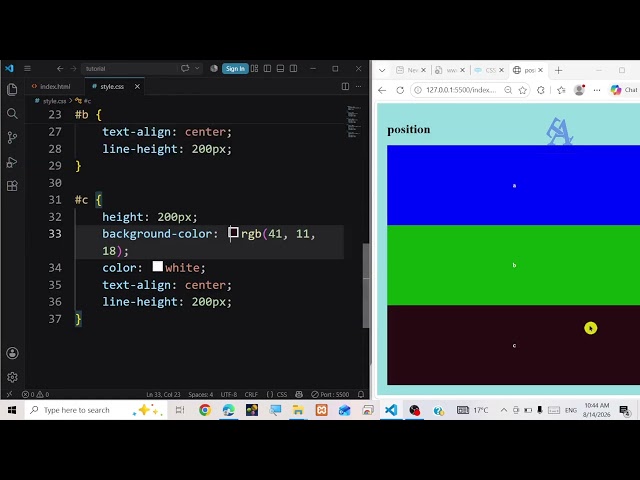The width and height of the screenshot is (640, 480).
Task: Open the Copilot icon in title bar
Action: [185, 68]
